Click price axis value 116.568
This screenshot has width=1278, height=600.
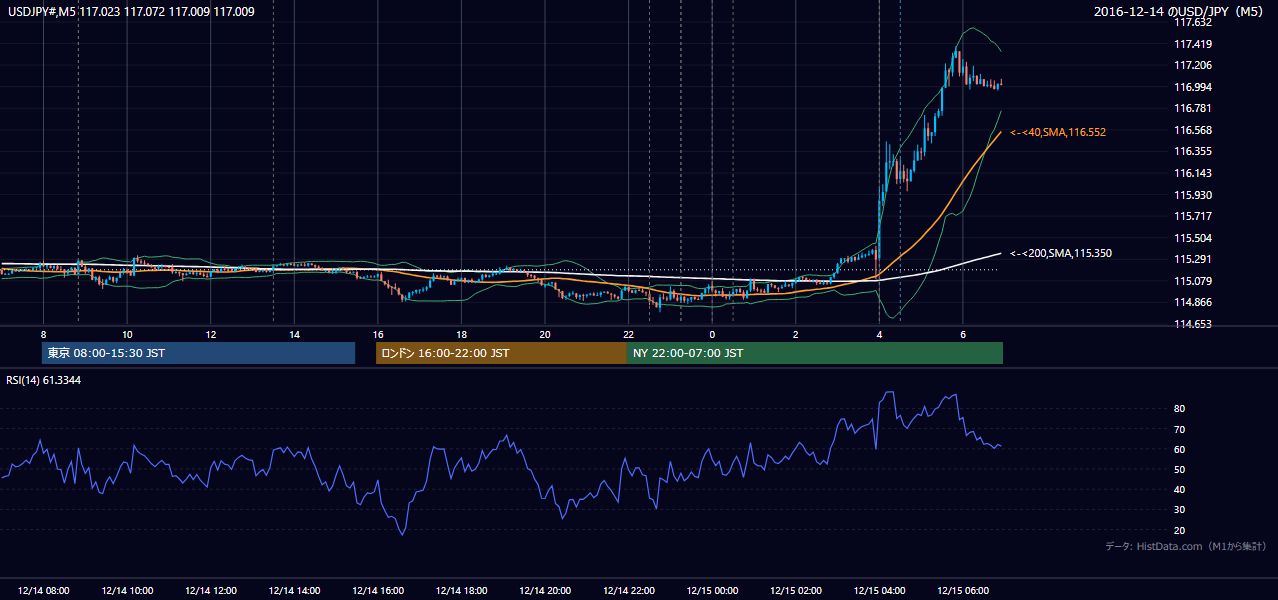click(1194, 130)
